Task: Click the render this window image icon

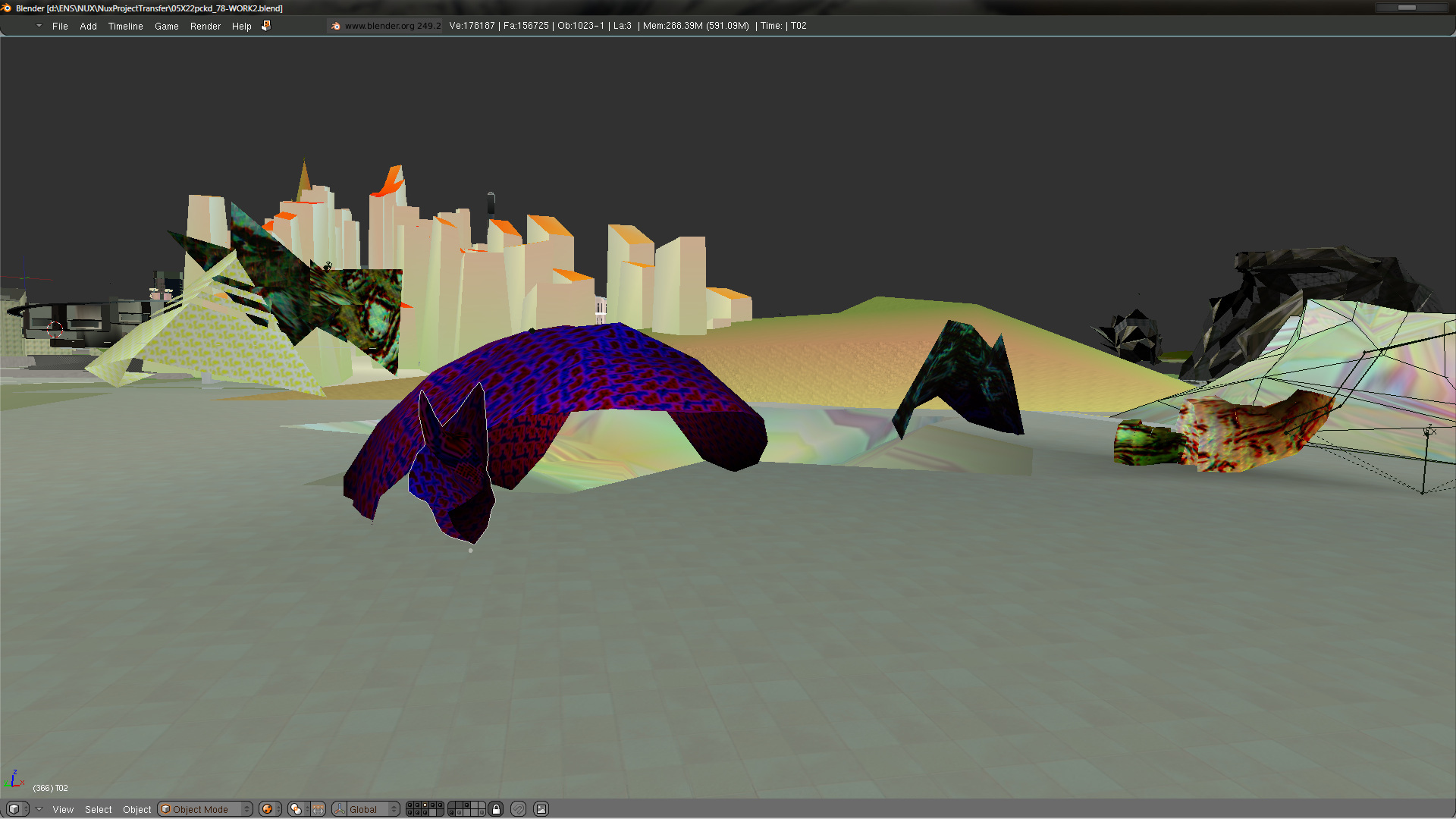Action: point(541,809)
